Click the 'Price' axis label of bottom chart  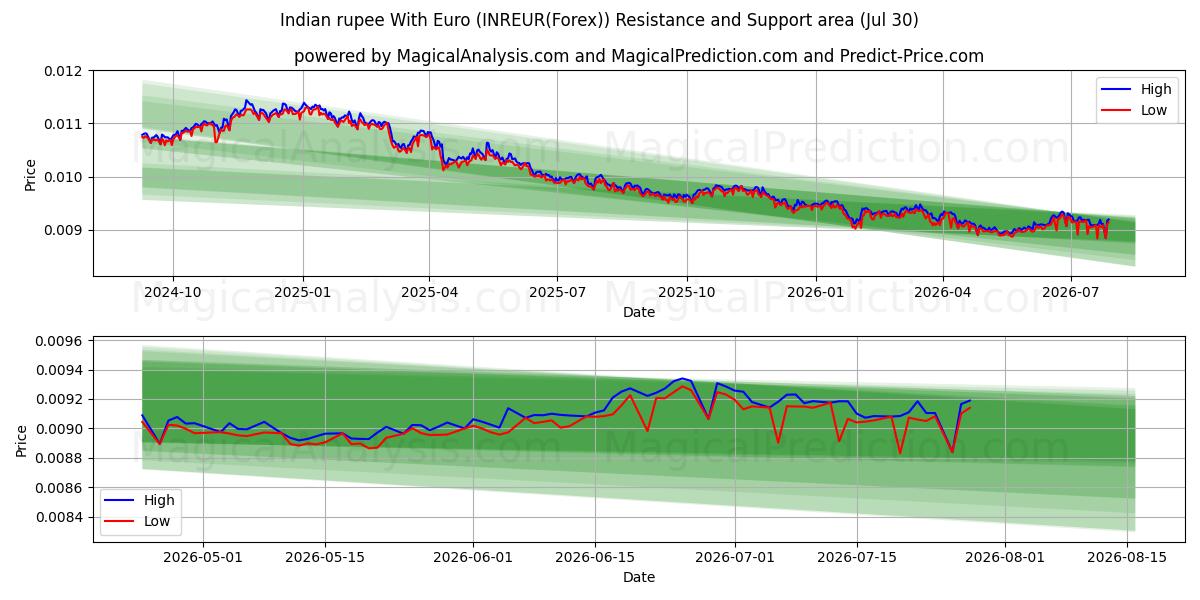click(x=23, y=440)
